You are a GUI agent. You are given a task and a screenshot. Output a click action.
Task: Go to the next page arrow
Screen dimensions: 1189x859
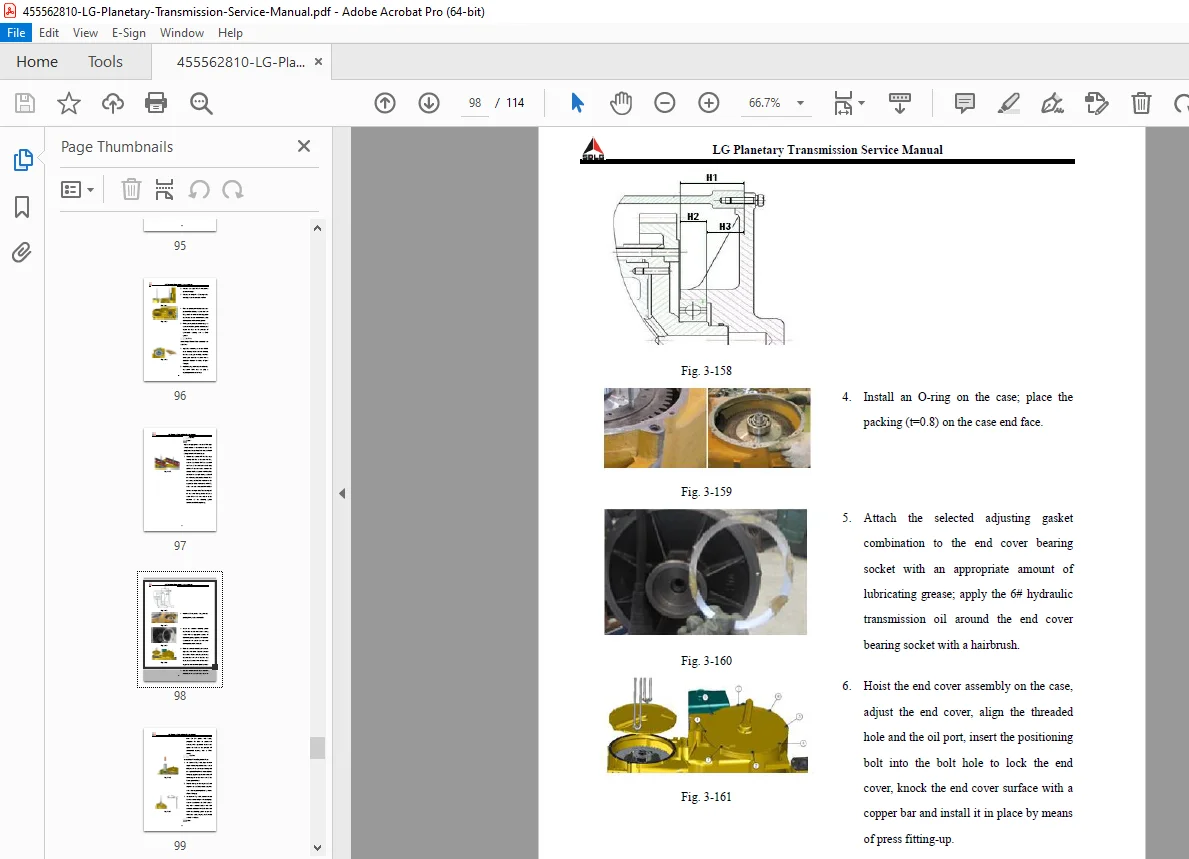429,103
